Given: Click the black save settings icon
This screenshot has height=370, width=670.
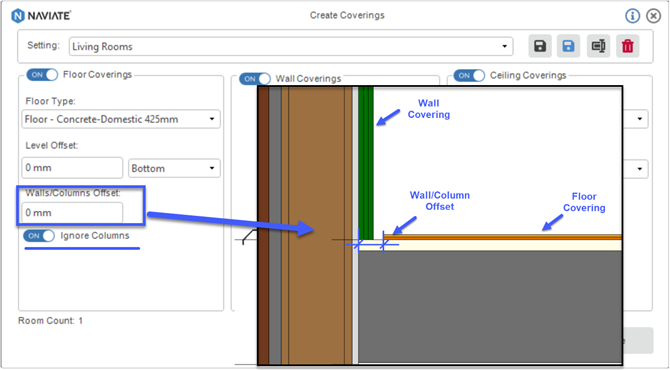Looking at the screenshot, I should [540, 46].
